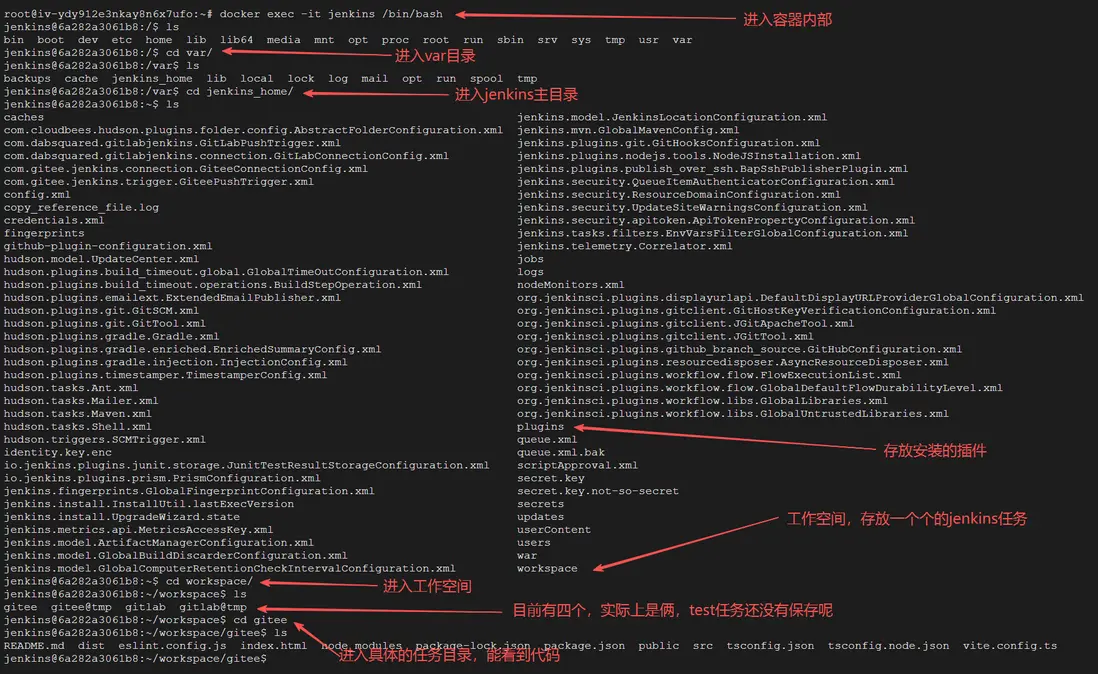This screenshot has height=674, width=1098.
Task: Click 'secret.key.not-so-secret' file
Action: tap(598, 491)
